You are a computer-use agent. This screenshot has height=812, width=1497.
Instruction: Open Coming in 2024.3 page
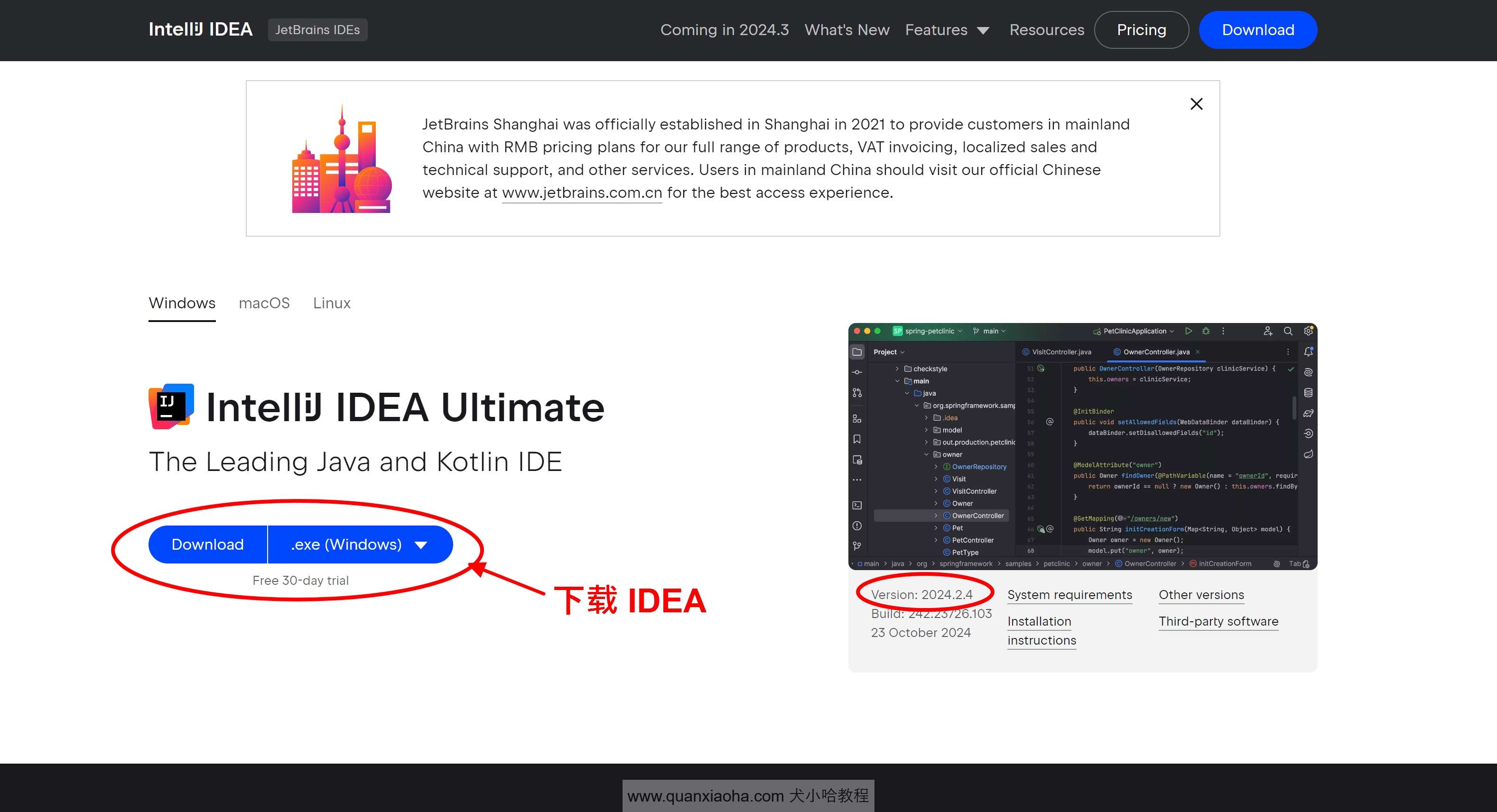point(724,29)
